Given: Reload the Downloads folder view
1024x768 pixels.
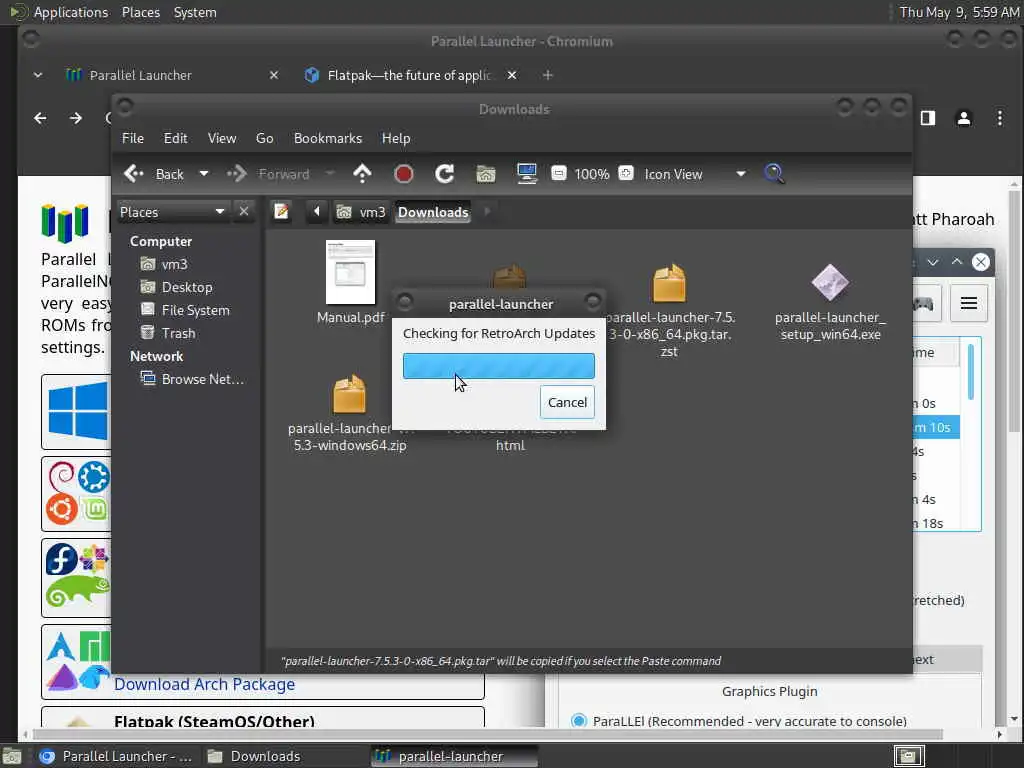Looking at the screenshot, I should click(x=445, y=174).
